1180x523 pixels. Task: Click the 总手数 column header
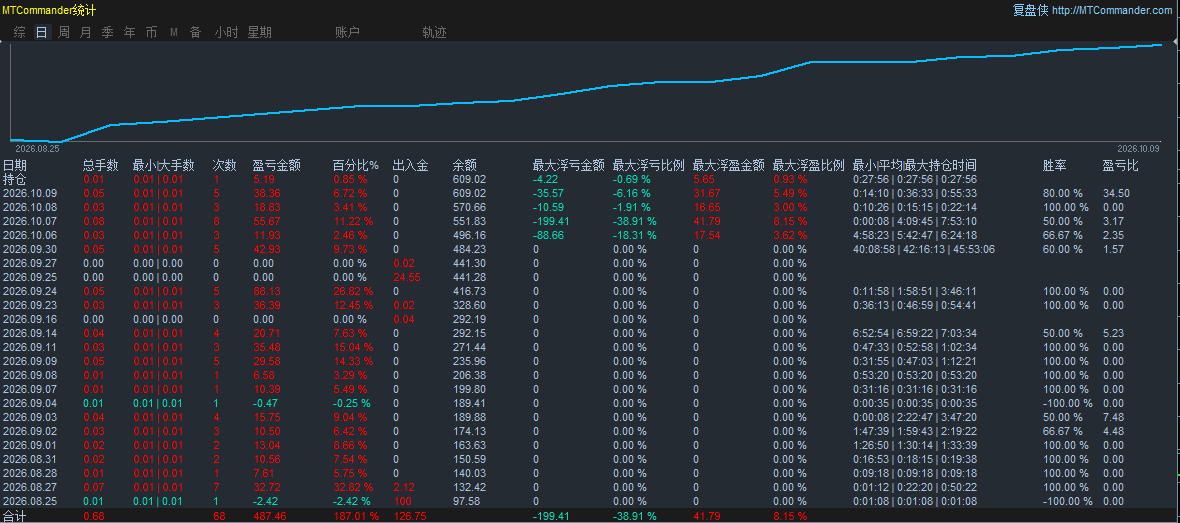[101, 166]
